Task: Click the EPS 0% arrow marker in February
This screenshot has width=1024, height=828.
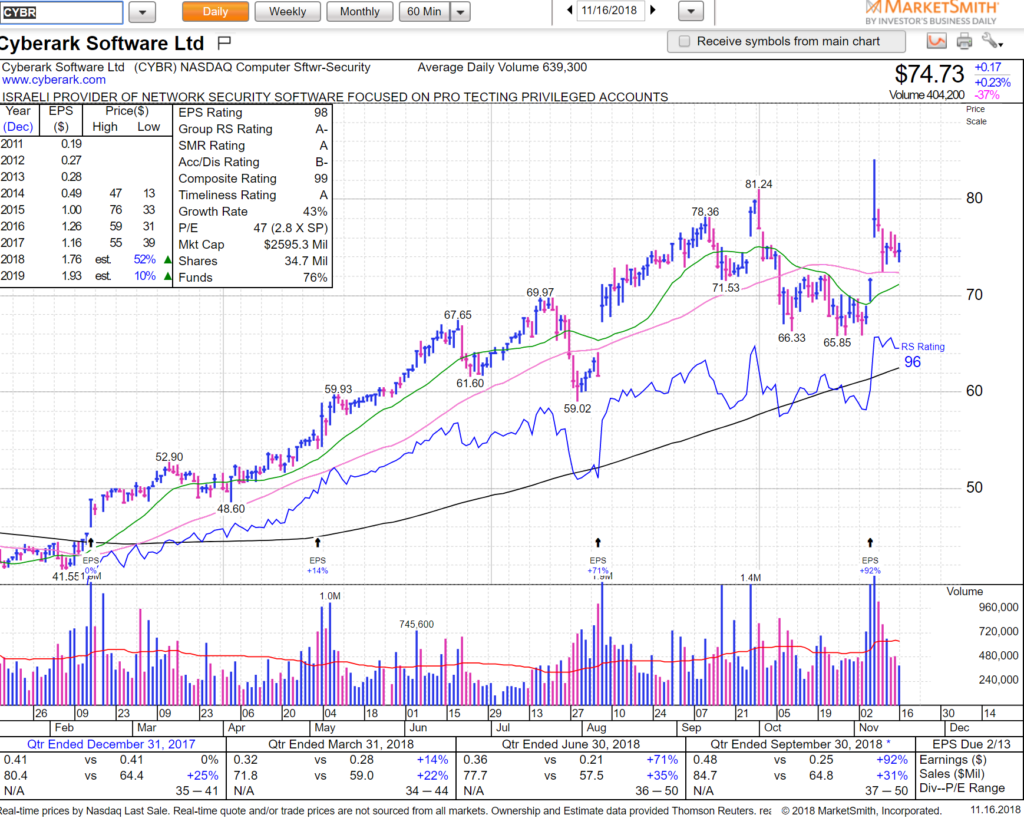Action: [x=91, y=543]
